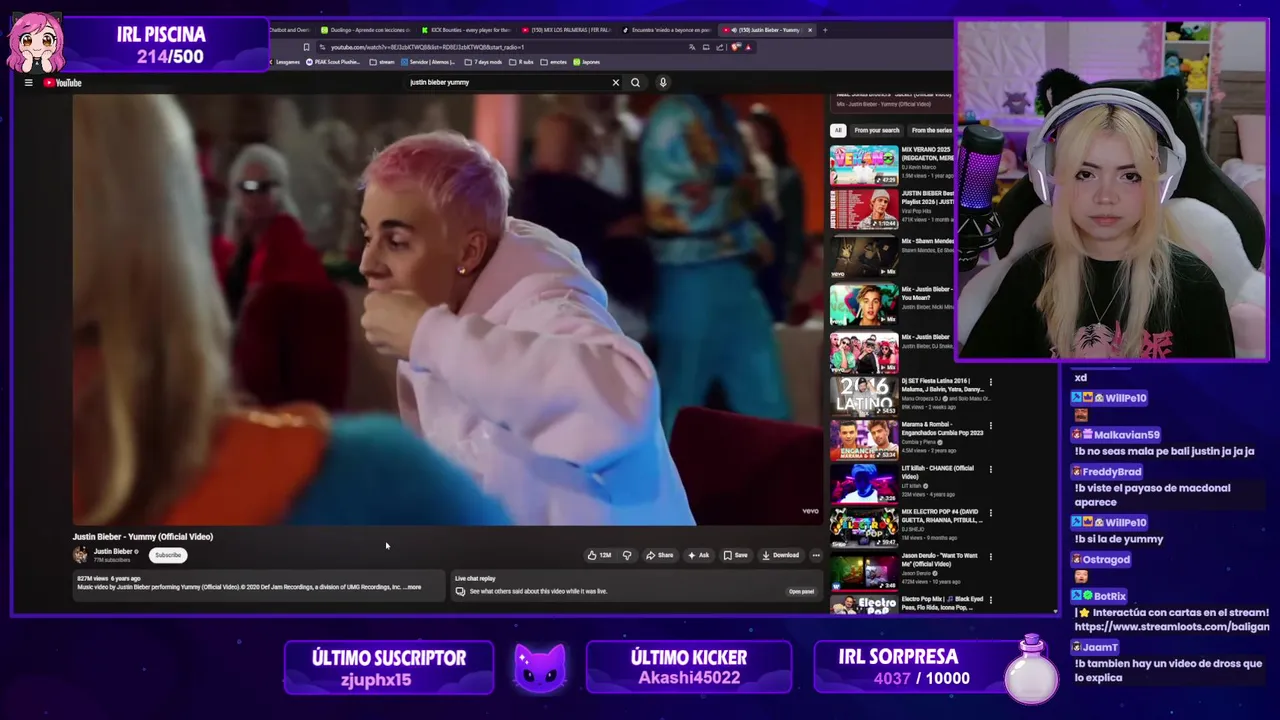Click the browser address bar URL

pos(427,47)
